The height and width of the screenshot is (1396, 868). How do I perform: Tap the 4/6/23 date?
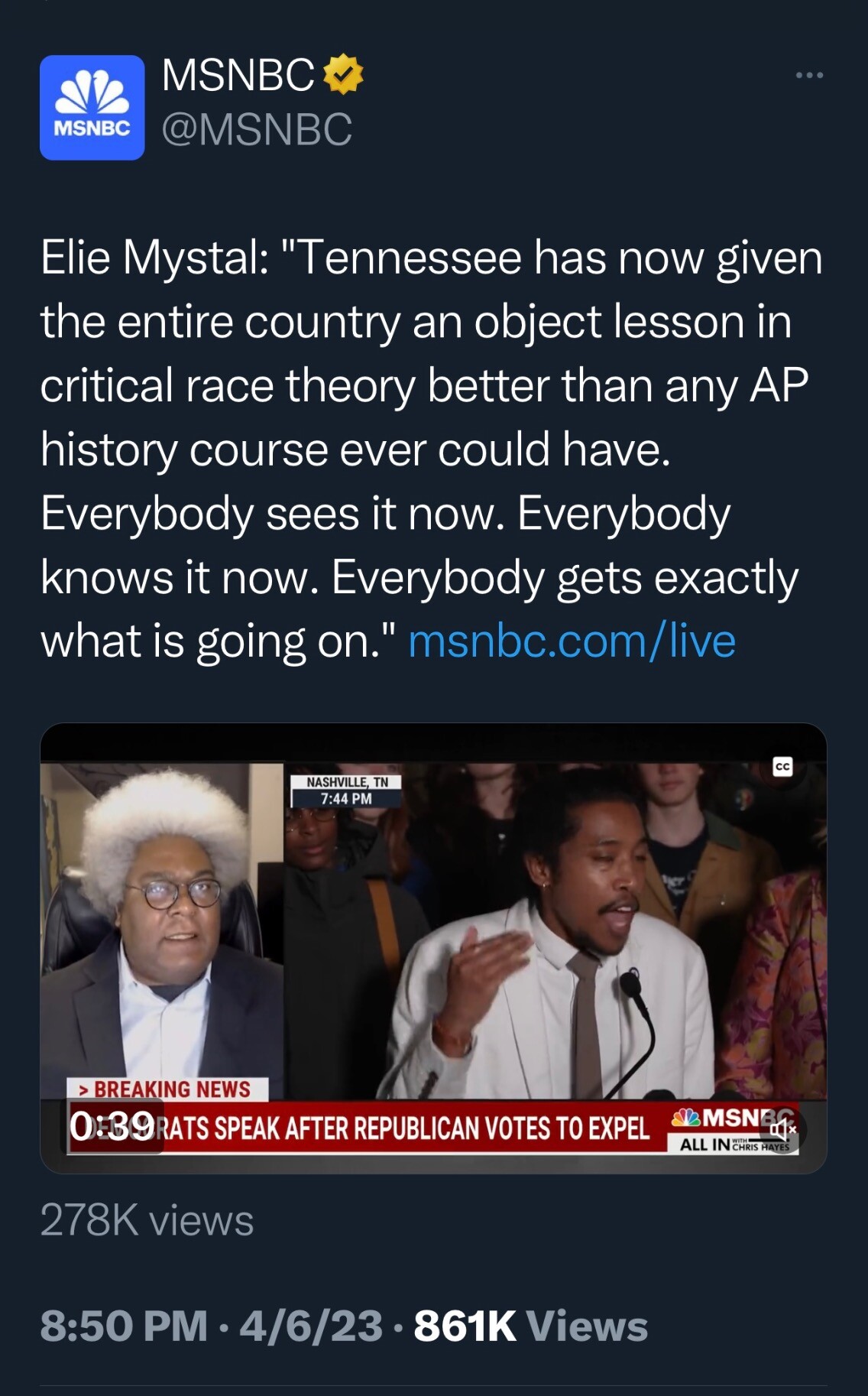click(x=311, y=1326)
